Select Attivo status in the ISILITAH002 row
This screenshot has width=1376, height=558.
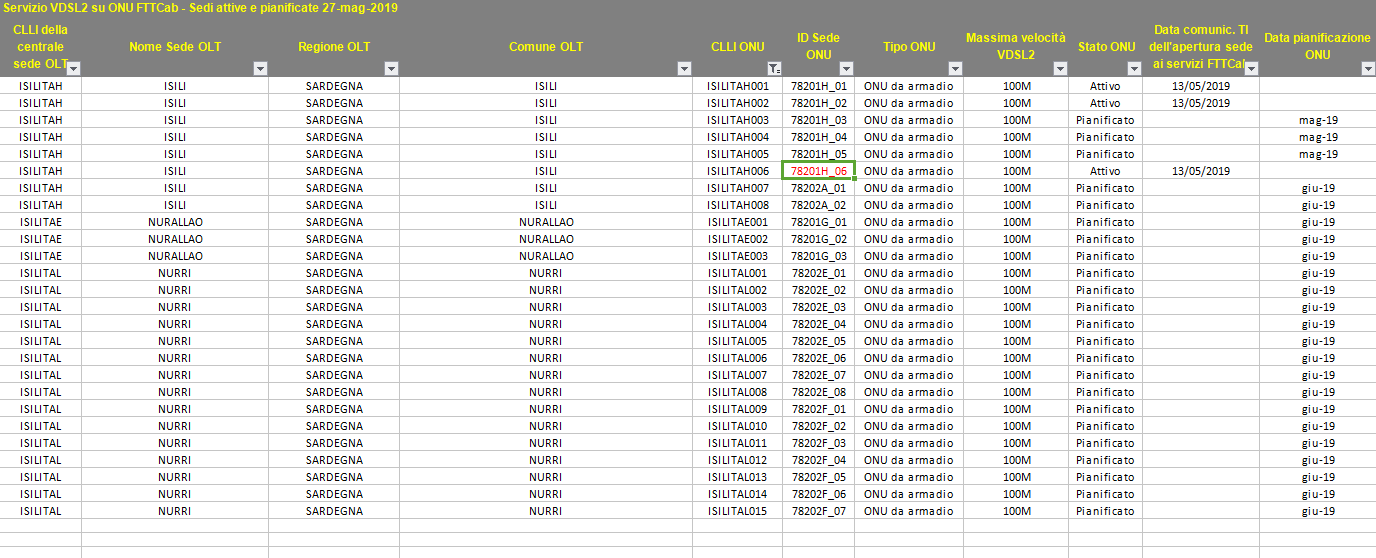coord(1105,103)
